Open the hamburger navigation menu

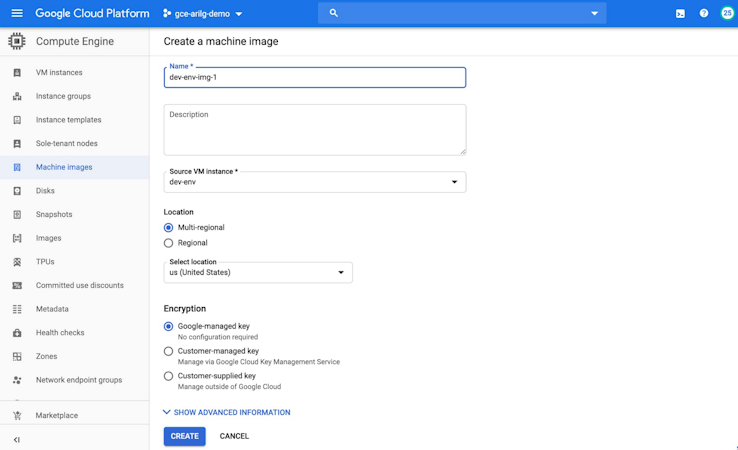tap(17, 14)
